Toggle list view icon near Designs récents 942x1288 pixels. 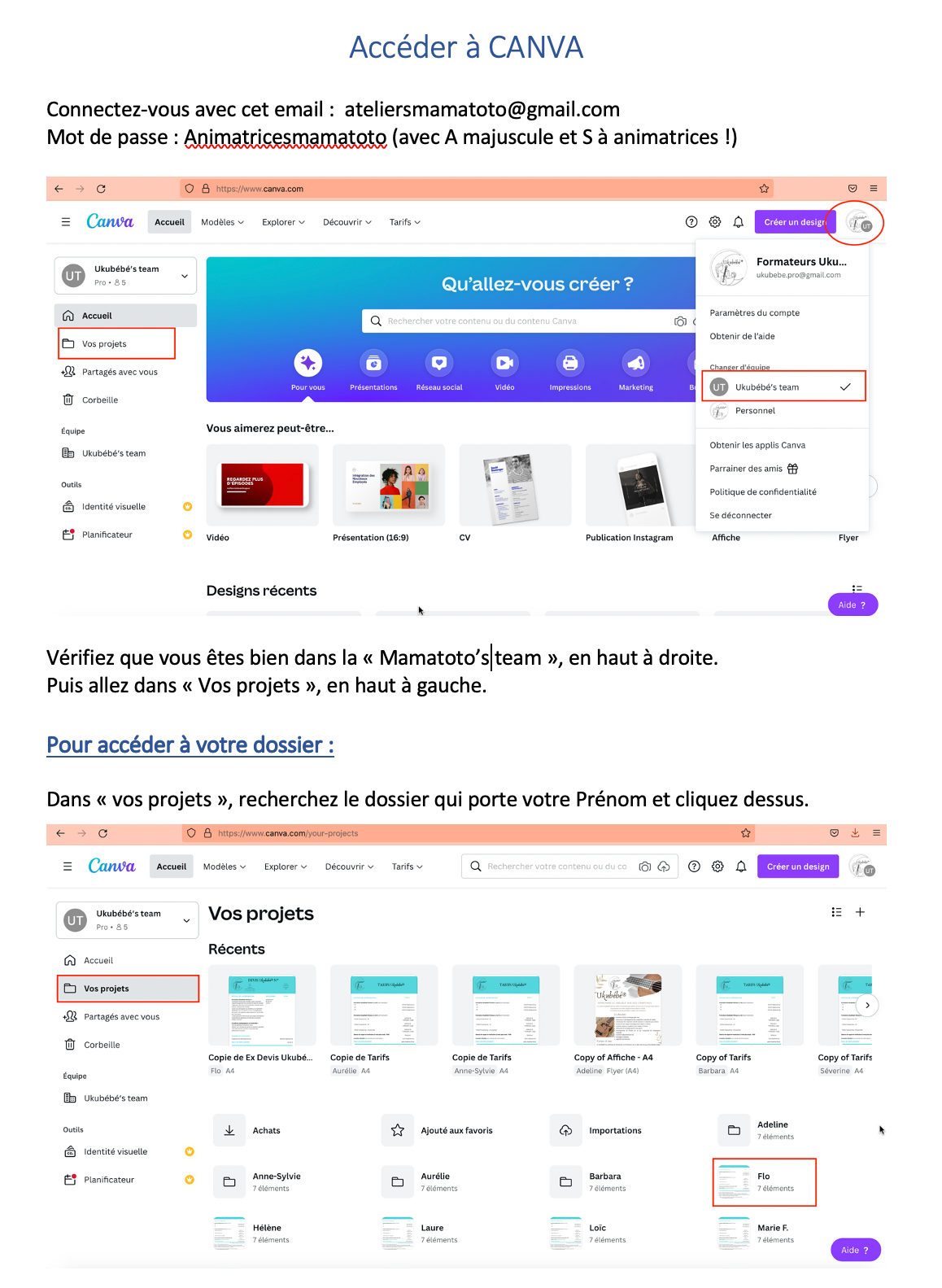(x=857, y=588)
